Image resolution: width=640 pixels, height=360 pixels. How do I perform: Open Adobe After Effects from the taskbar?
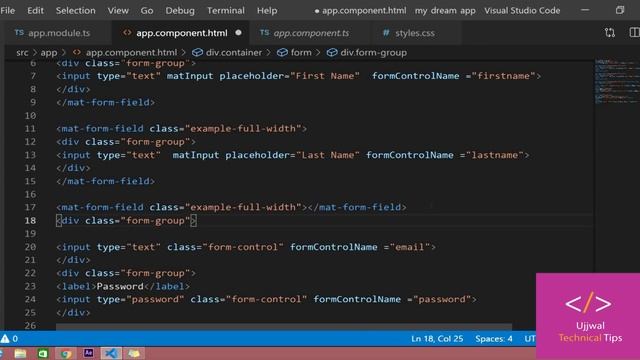[88, 353]
